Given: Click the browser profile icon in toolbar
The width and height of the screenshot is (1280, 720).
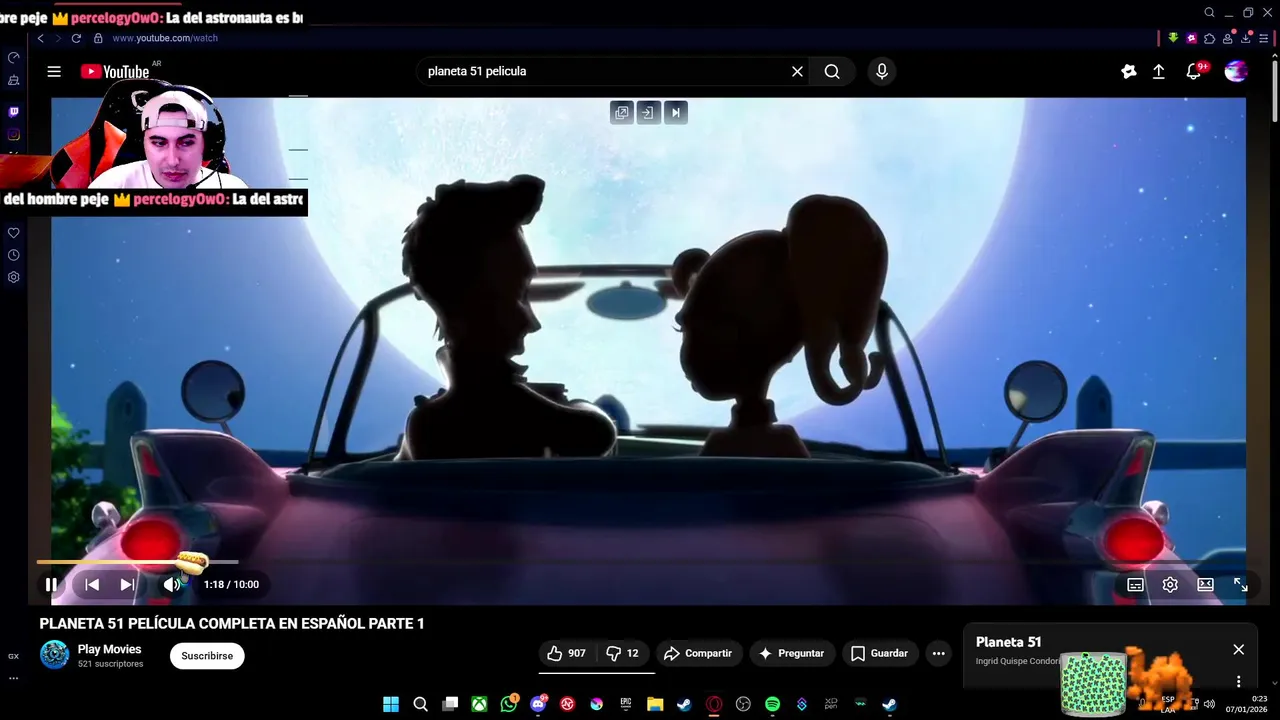Looking at the screenshot, I should click(1227, 38).
